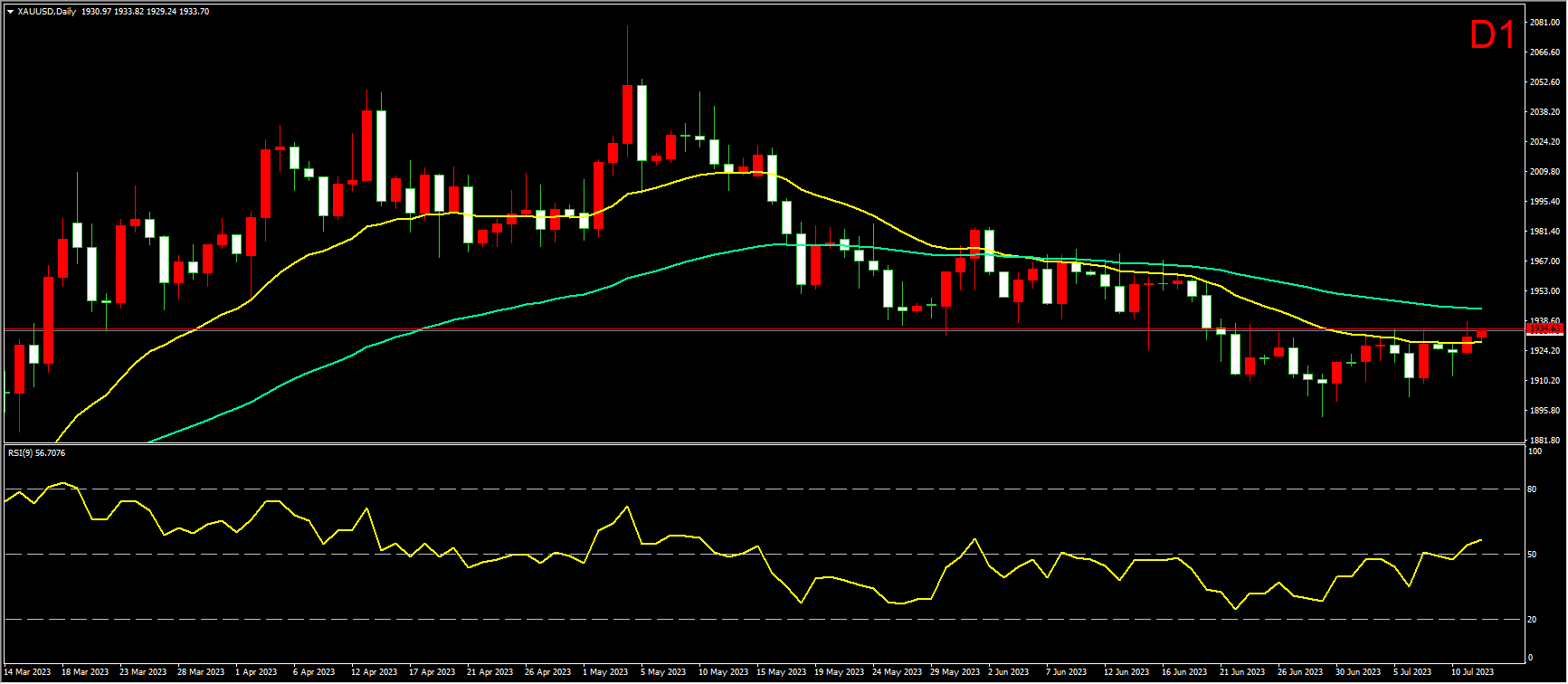Open the dropdown arrow beside XAUUSD,Daily

10,12
